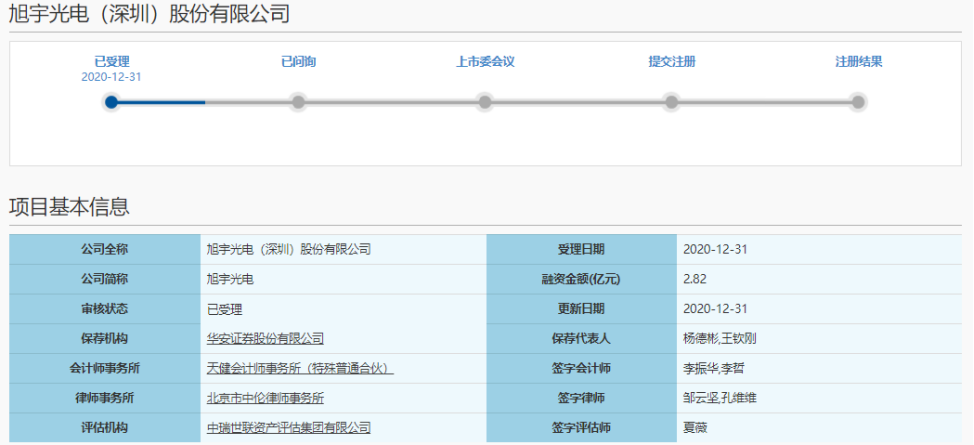
Task: Click the 审核状态 header cell
Action: click(104, 309)
